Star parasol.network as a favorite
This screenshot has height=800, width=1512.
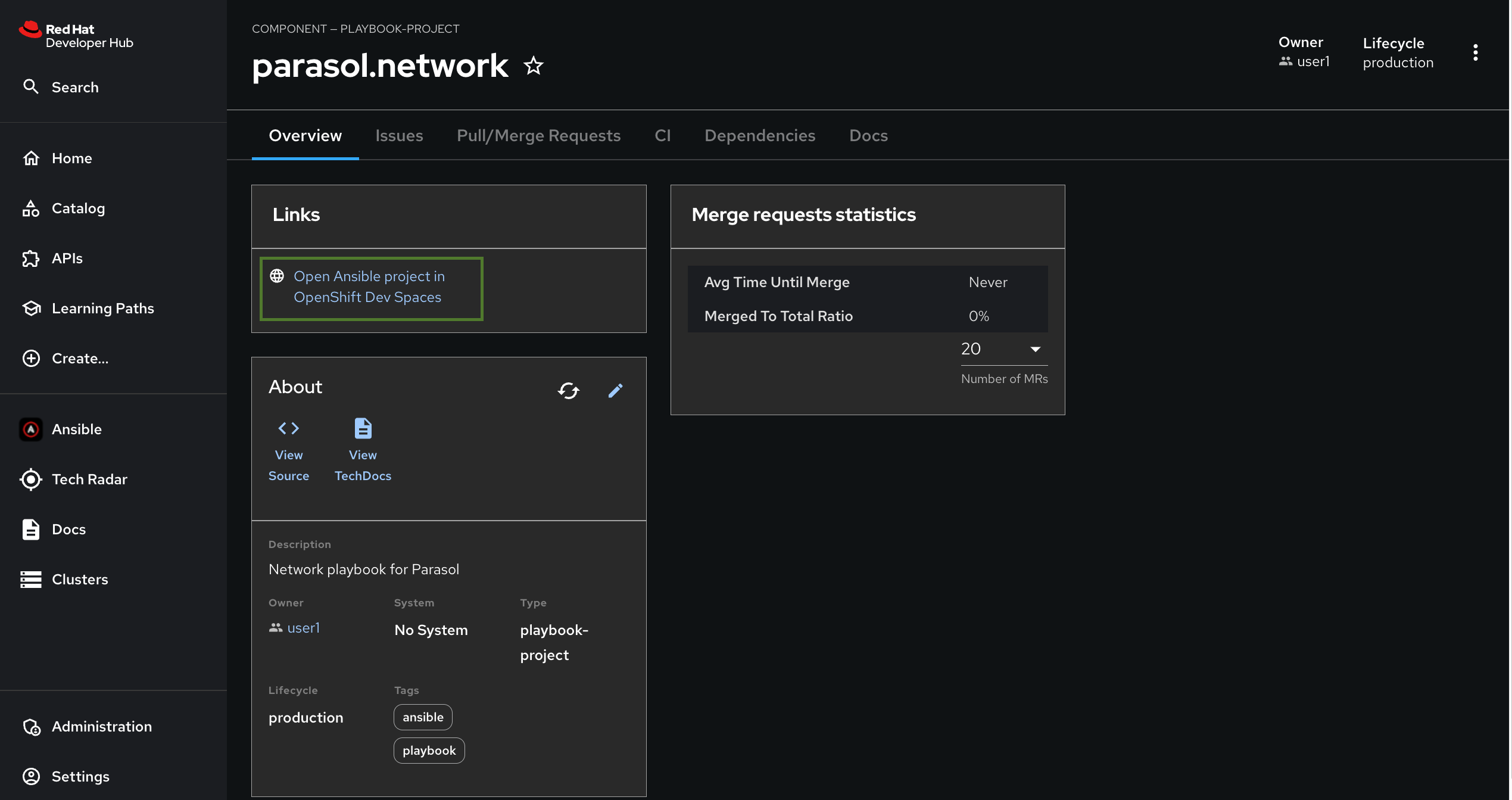coord(533,66)
